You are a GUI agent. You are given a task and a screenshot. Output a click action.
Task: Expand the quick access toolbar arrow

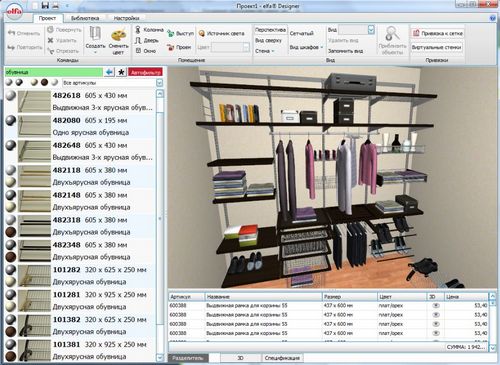click(67, 6)
